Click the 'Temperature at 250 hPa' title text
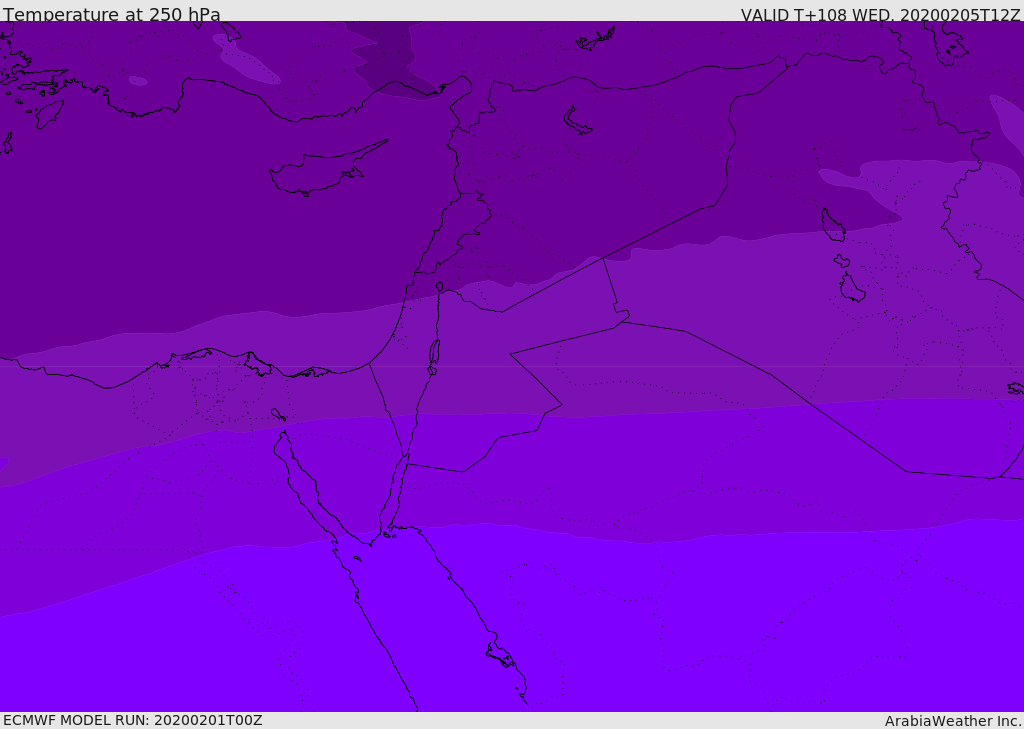The height and width of the screenshot is (729, 1024). pyautogui.click(x=112, y=14)
